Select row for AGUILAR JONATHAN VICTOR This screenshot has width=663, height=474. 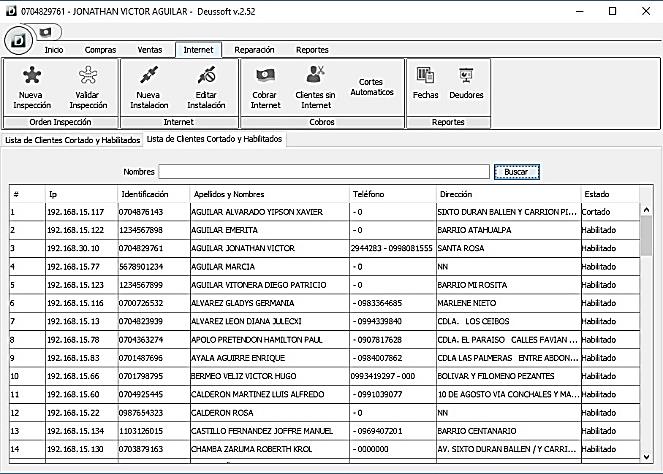[242, 248]
